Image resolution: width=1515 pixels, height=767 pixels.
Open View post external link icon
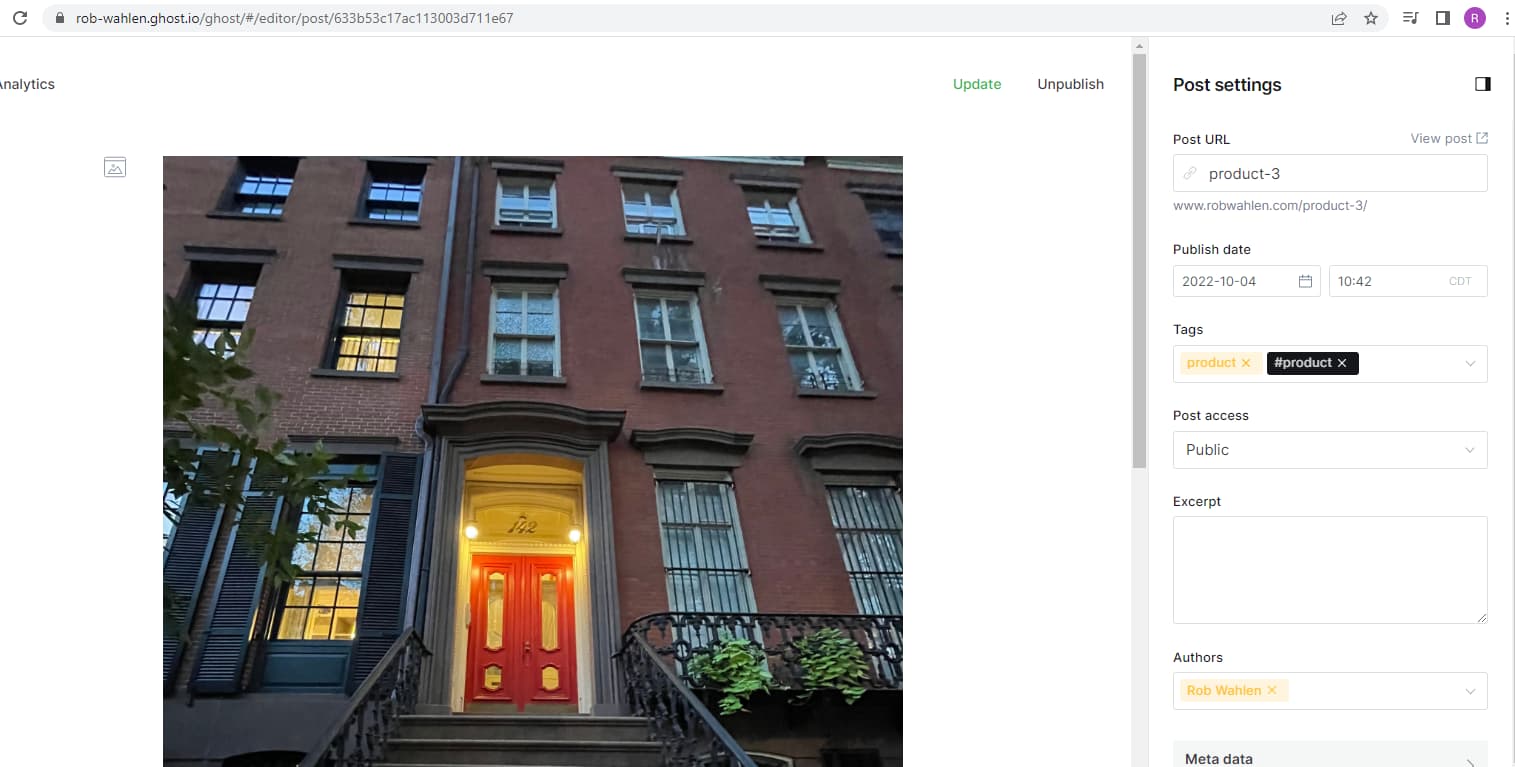[1482, 138]
